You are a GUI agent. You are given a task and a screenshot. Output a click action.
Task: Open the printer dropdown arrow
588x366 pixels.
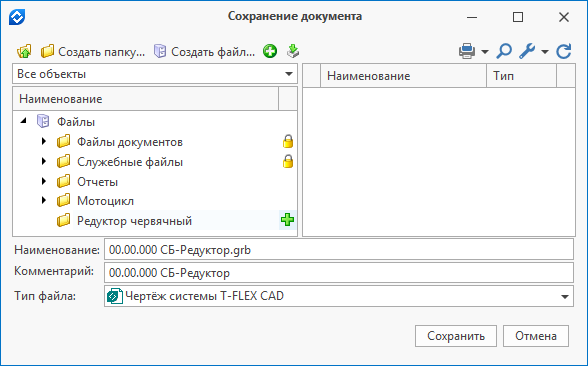click(x=484, y=52)
